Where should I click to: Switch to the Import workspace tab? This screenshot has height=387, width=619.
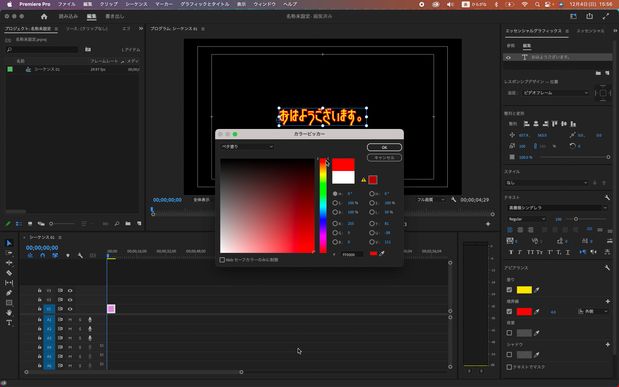click(68, 16)
